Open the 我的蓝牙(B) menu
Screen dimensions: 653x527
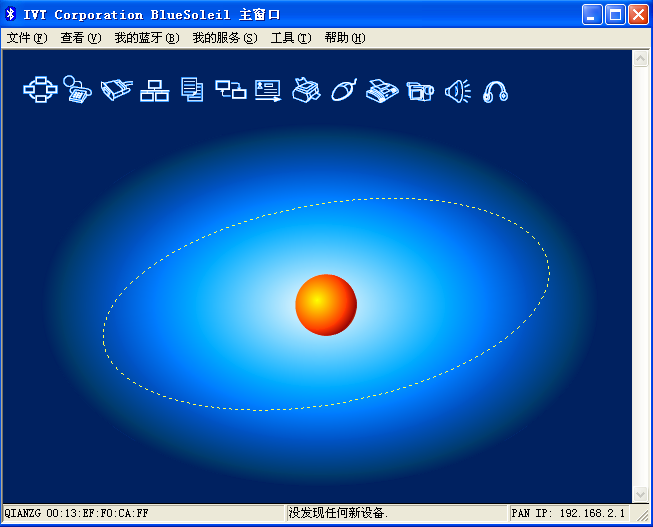146,38
